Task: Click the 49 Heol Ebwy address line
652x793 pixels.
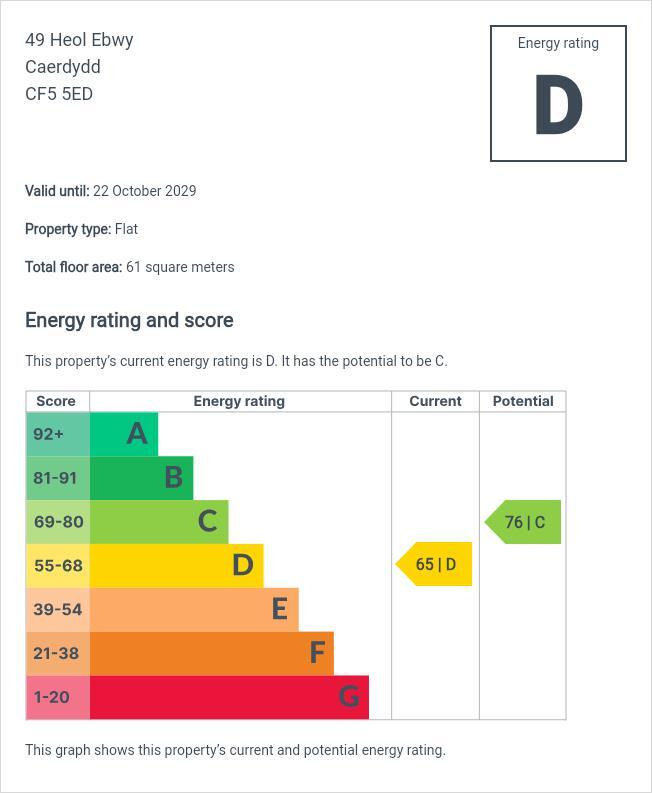Action: 79,40
